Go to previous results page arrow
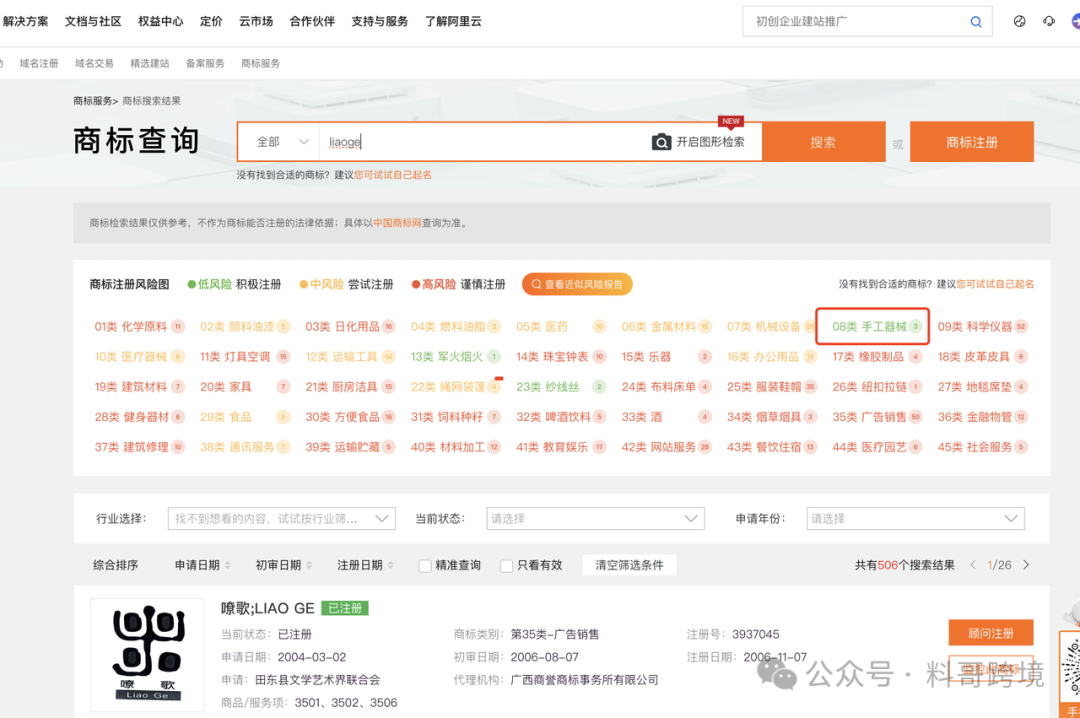The image size is (1080, 718). [973, 565]
